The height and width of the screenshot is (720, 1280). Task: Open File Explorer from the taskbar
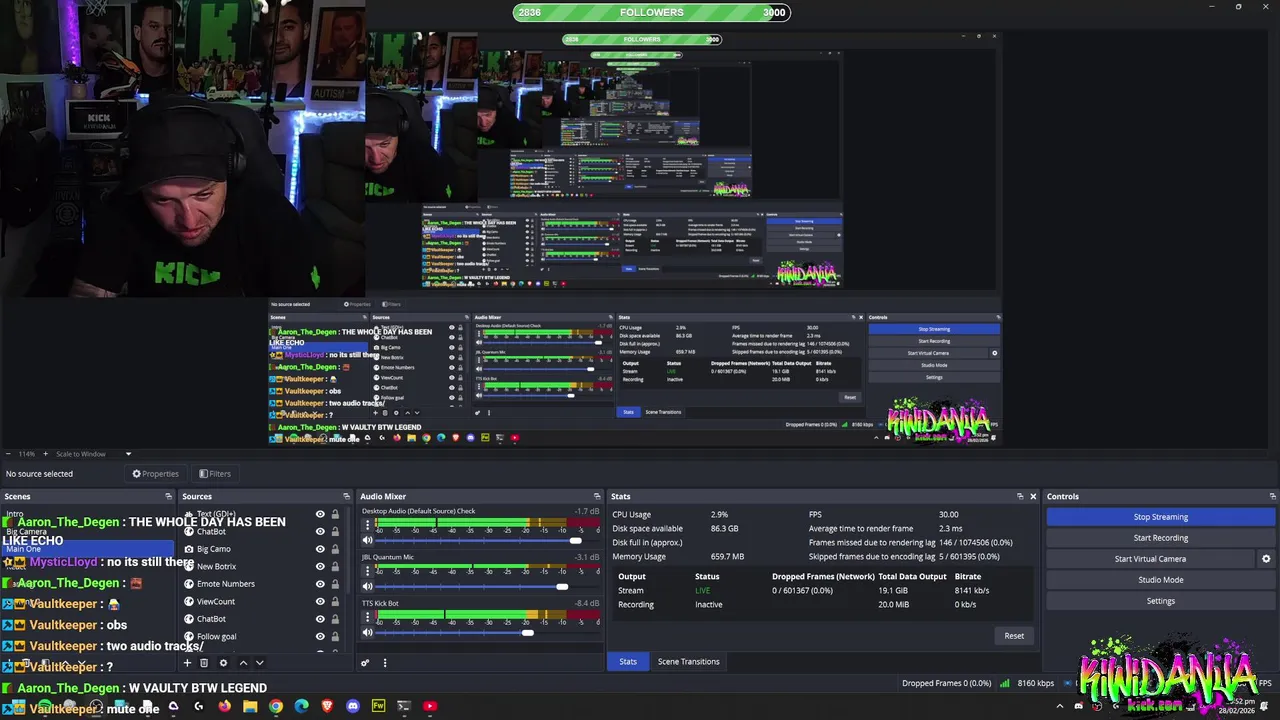point(250,706)
